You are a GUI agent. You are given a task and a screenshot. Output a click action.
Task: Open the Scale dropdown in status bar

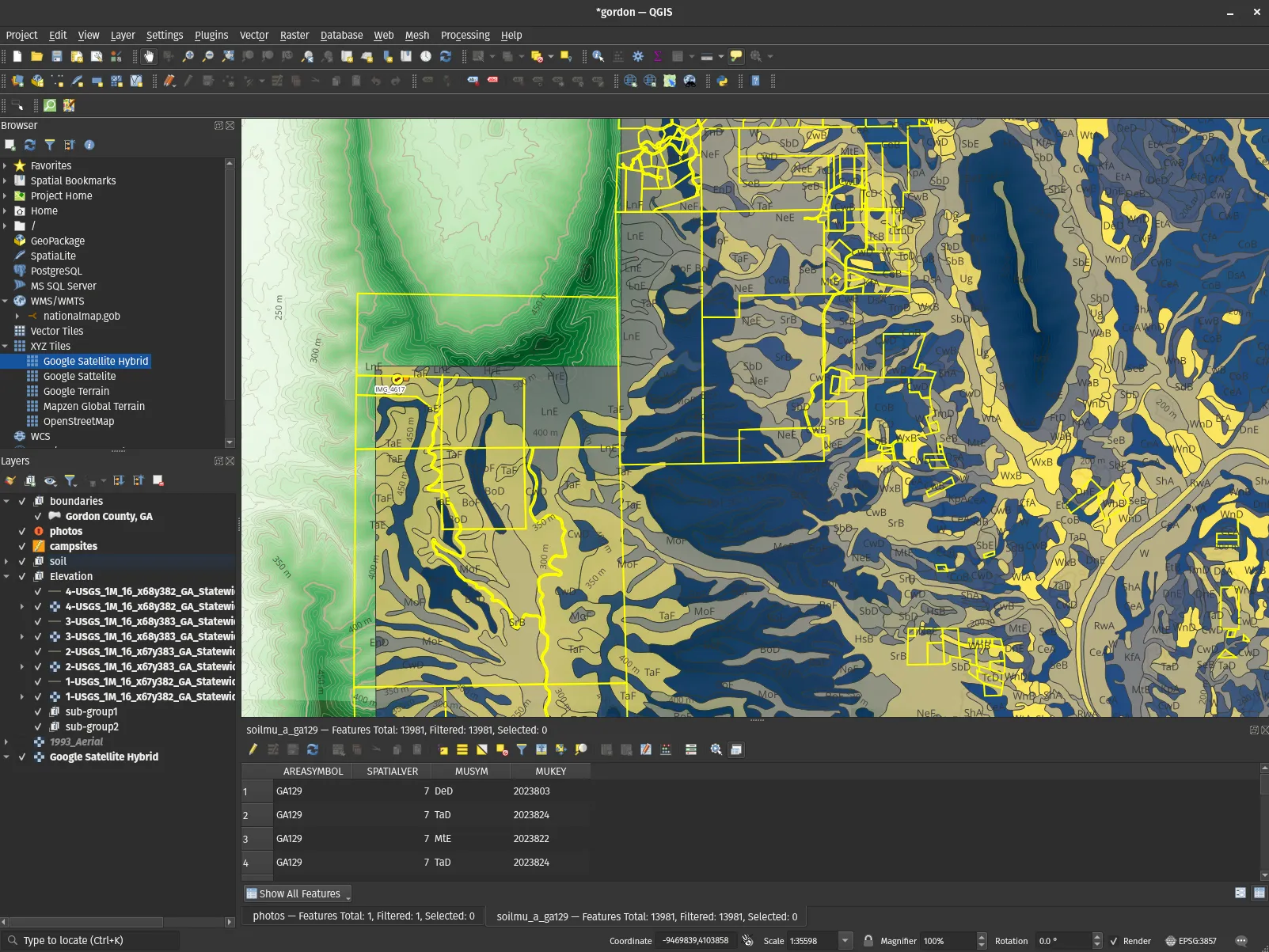(845, 941)
